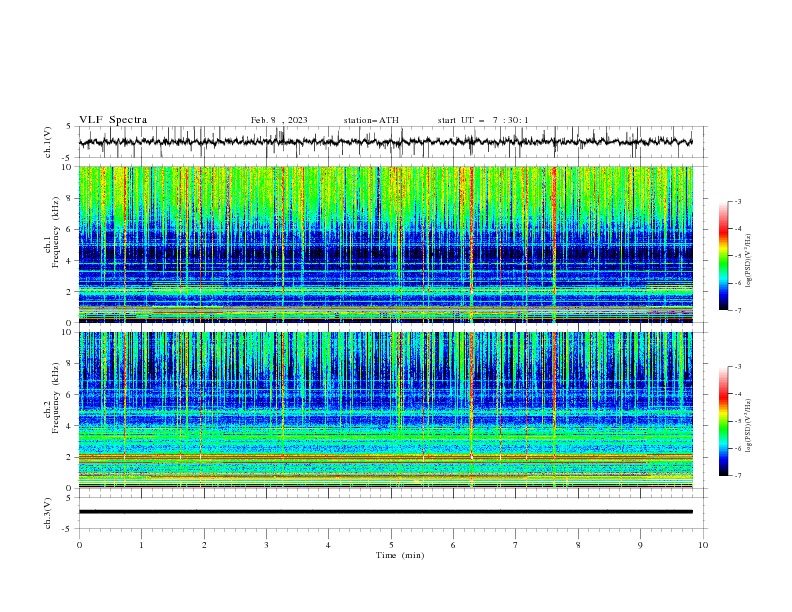Select the "ch.2 Frequency (kHz)" axis label
Viewport: 792px width, 612px height.
pos(52,398)
